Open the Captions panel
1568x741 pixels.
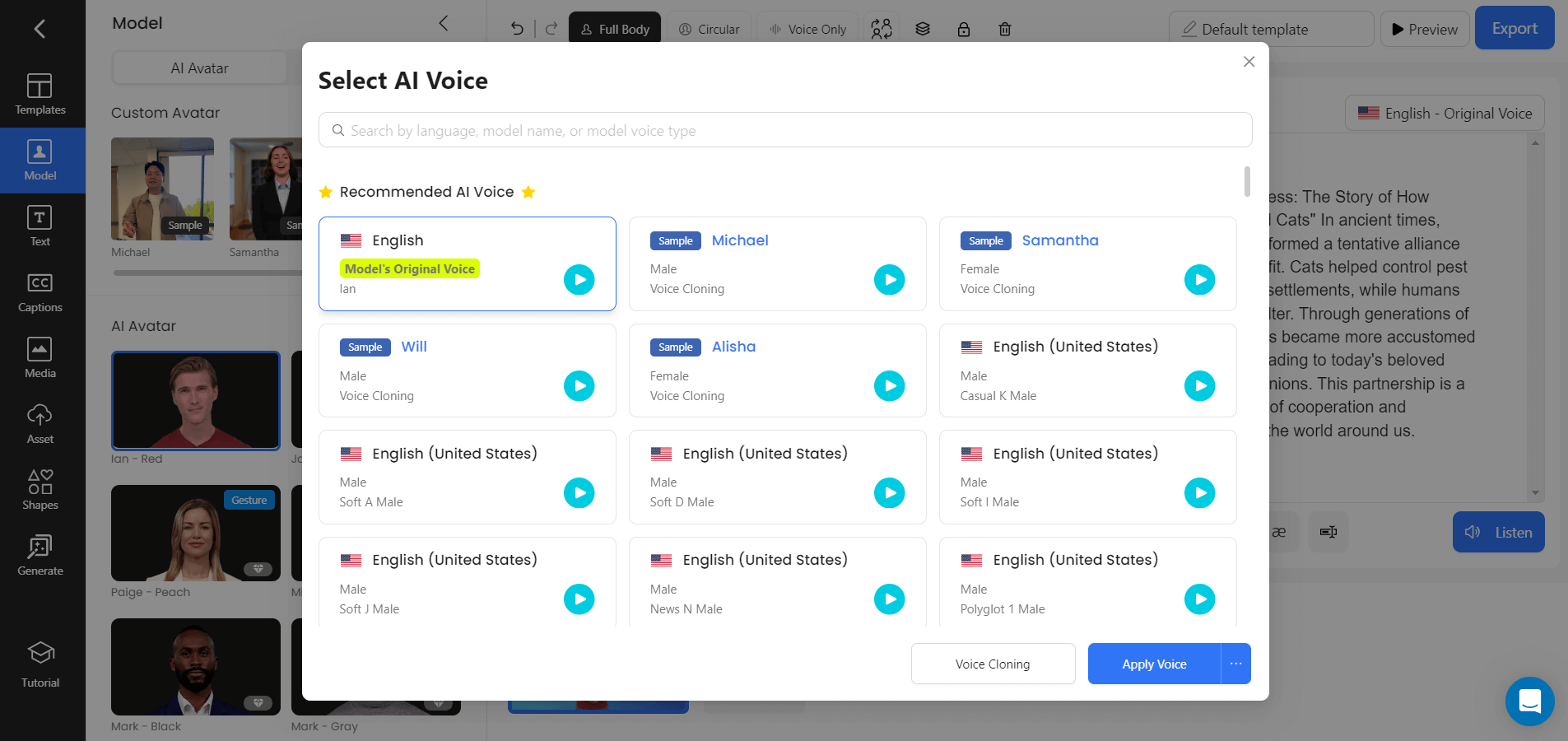[x=40, y=291]
